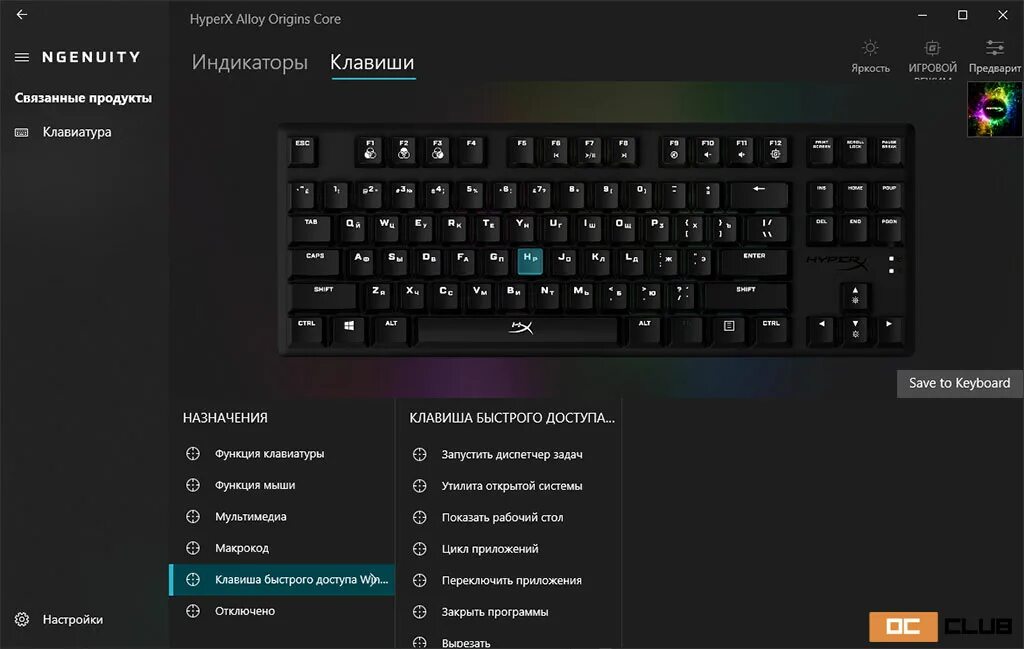This screenshot has height=649, width=1024.
Task: Click the RGB preset preview thumbnail
Action: [x=995, y=109]
